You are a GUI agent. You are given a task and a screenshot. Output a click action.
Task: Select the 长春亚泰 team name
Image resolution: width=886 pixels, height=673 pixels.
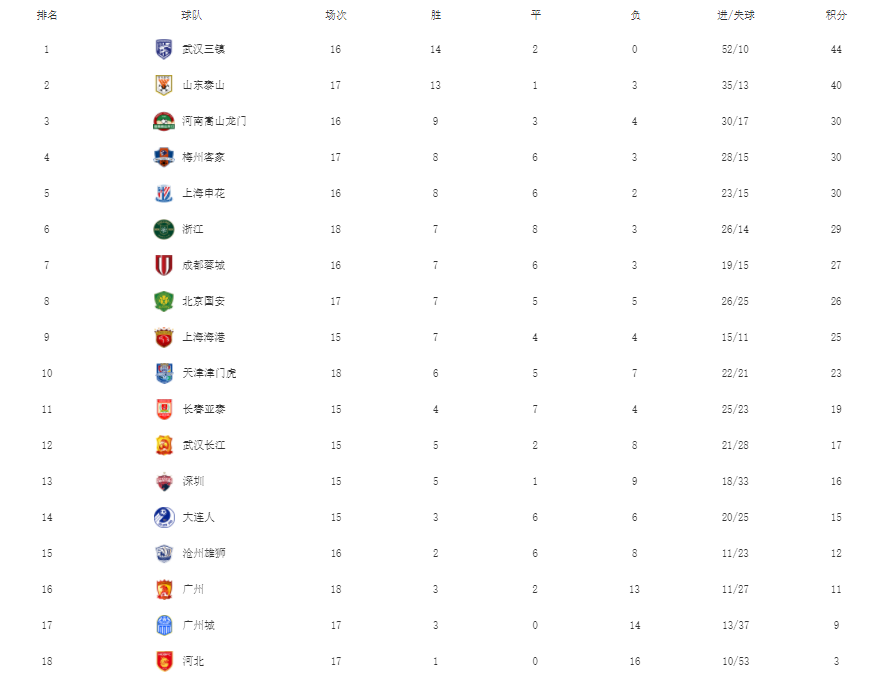click(x=204, y=409)
